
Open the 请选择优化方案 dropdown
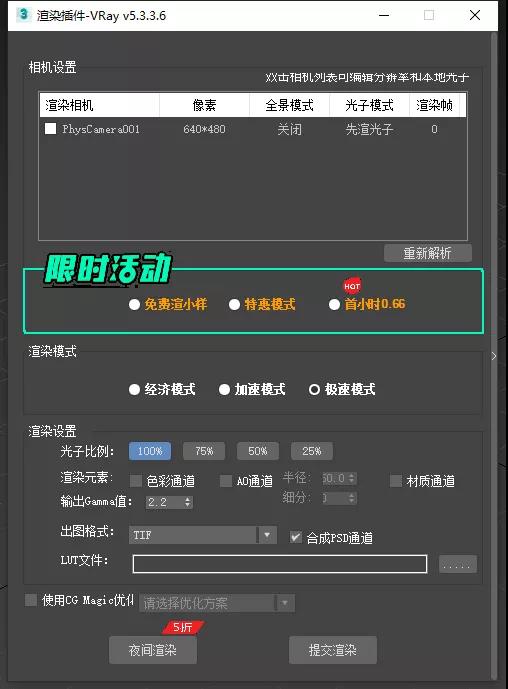[217, 603]
